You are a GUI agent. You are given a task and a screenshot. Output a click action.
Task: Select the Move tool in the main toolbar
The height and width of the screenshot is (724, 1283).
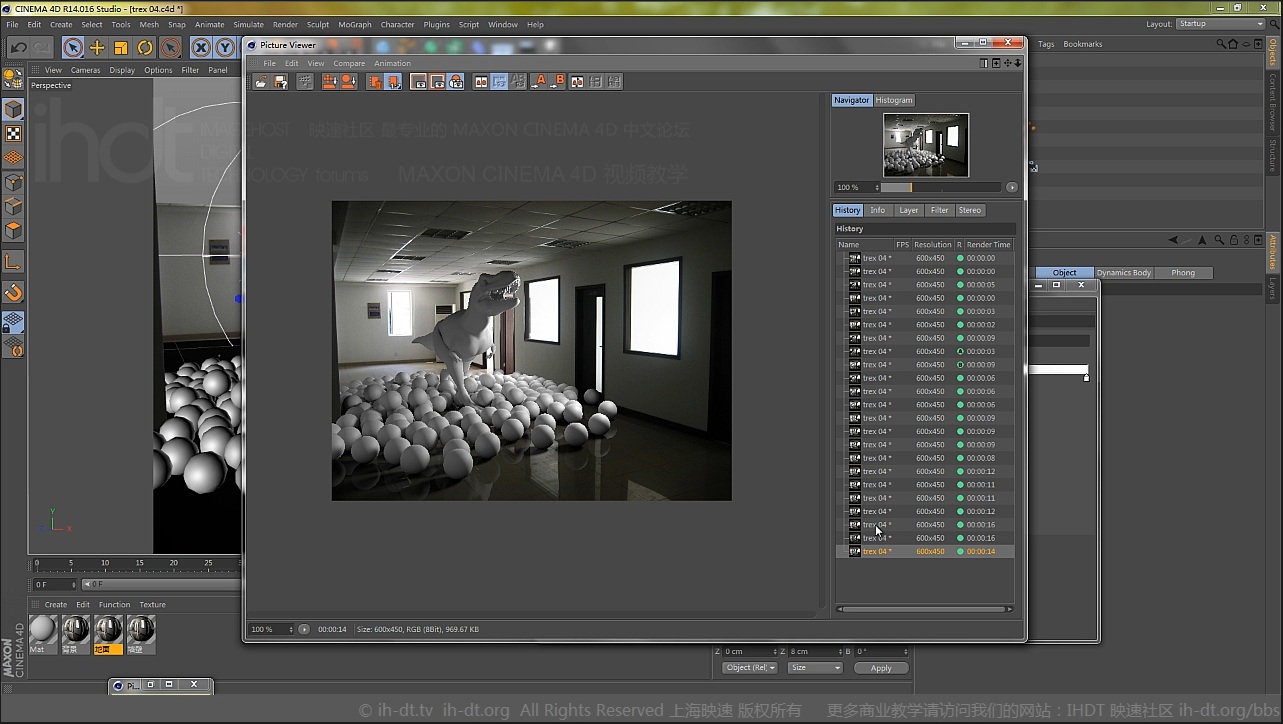97,47
